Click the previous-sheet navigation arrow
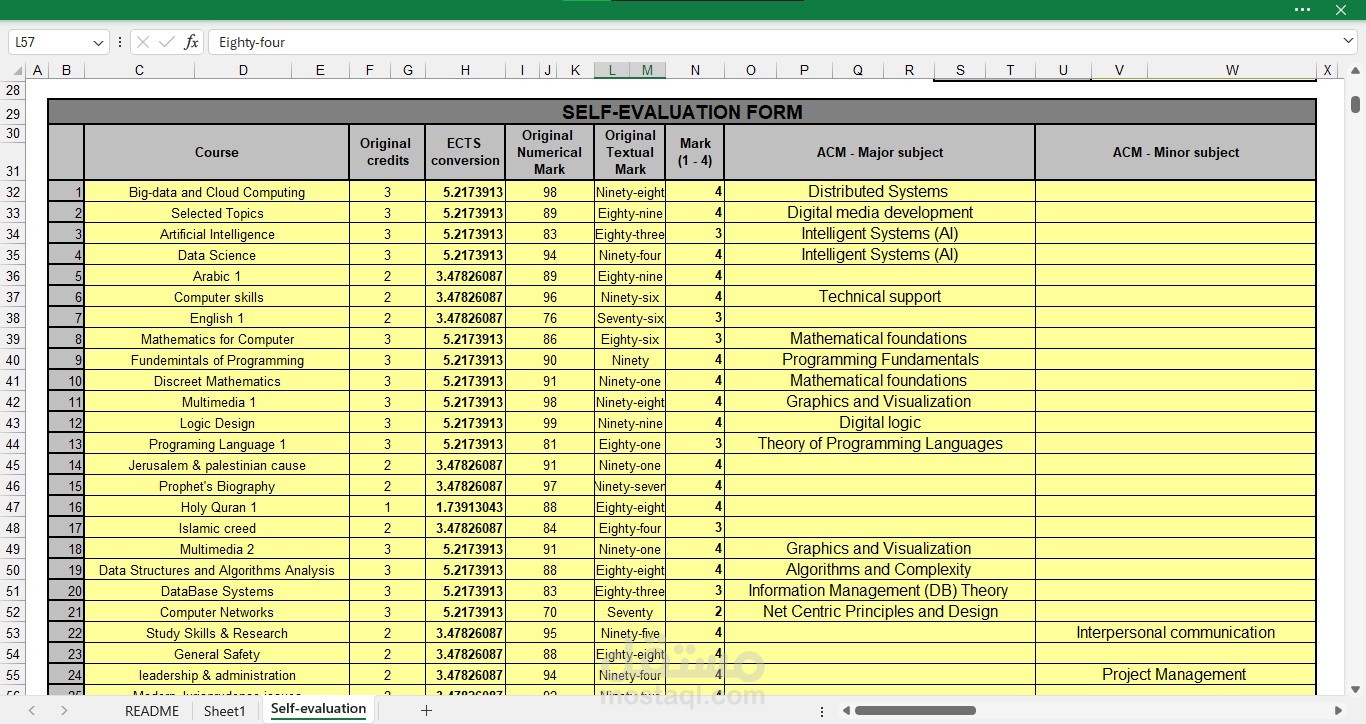Image resolution: width=1366 pixels, height=724 pixels. pos(30,711)
